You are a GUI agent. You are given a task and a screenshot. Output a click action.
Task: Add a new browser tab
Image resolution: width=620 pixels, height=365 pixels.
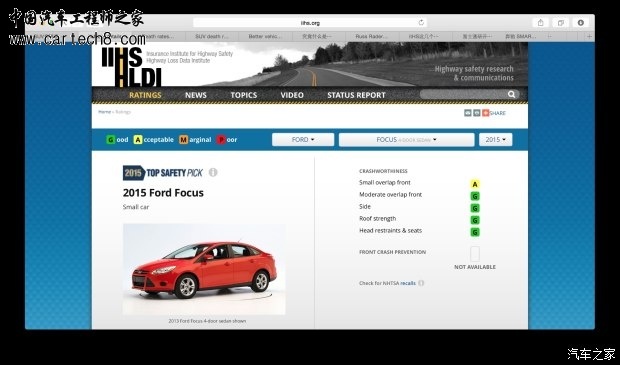[x=589, y=36]
